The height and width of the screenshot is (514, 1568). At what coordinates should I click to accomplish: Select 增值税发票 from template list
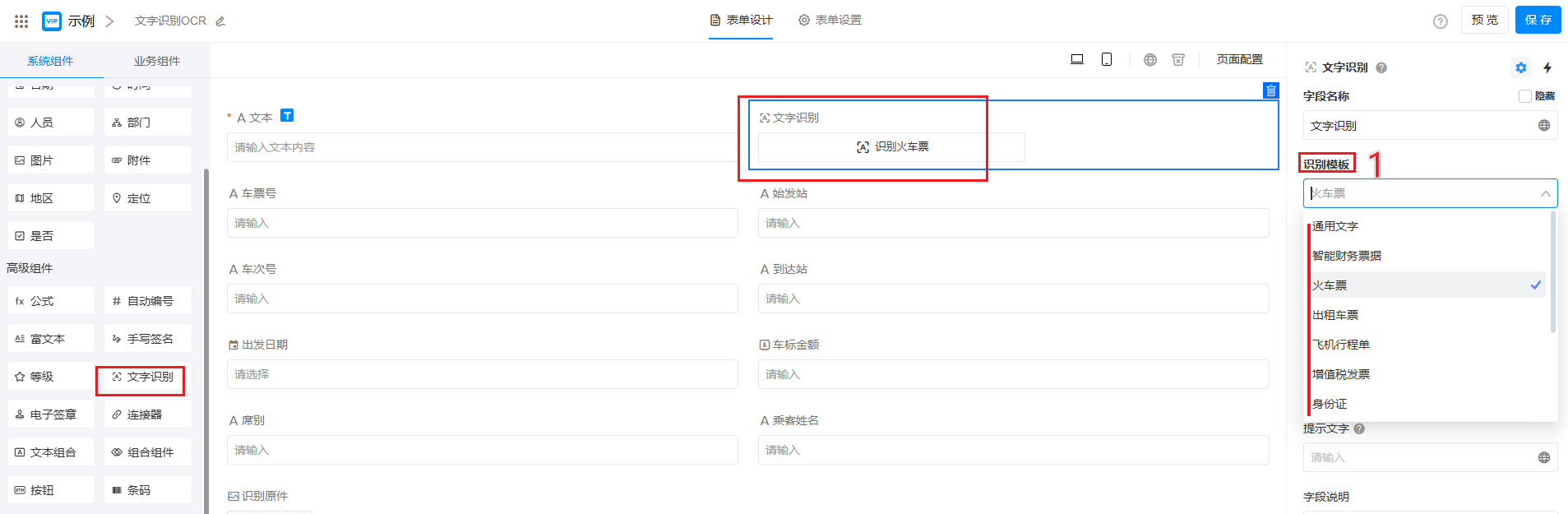pos(1341,374)
